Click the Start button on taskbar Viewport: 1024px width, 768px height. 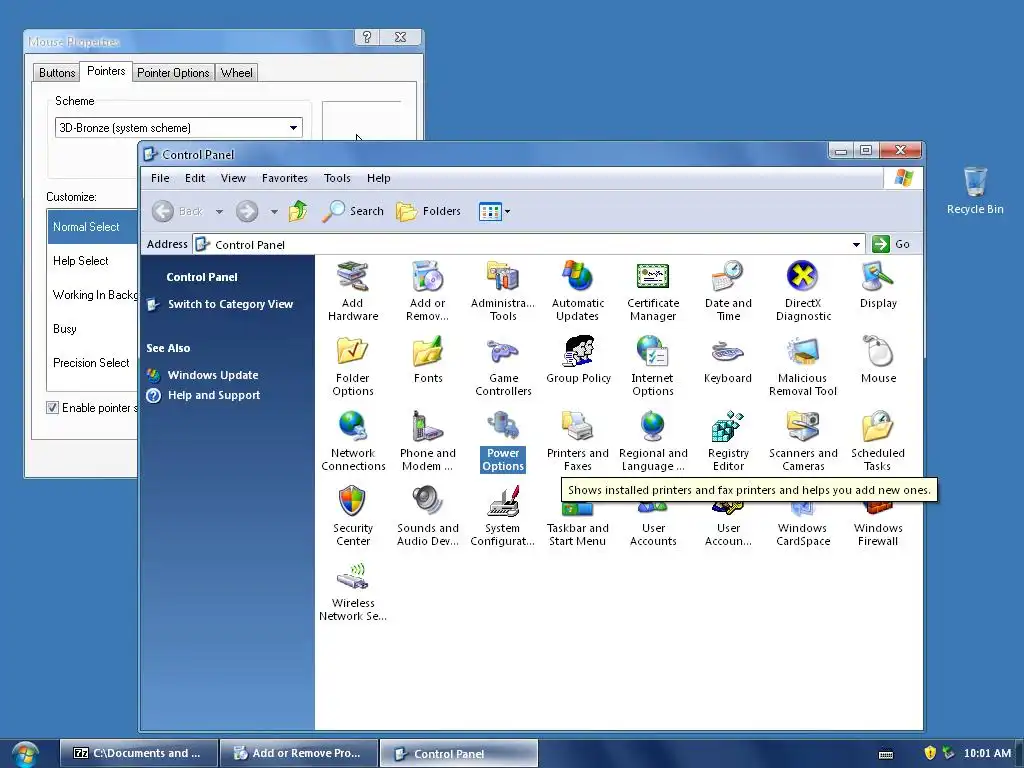pos(25,754)
